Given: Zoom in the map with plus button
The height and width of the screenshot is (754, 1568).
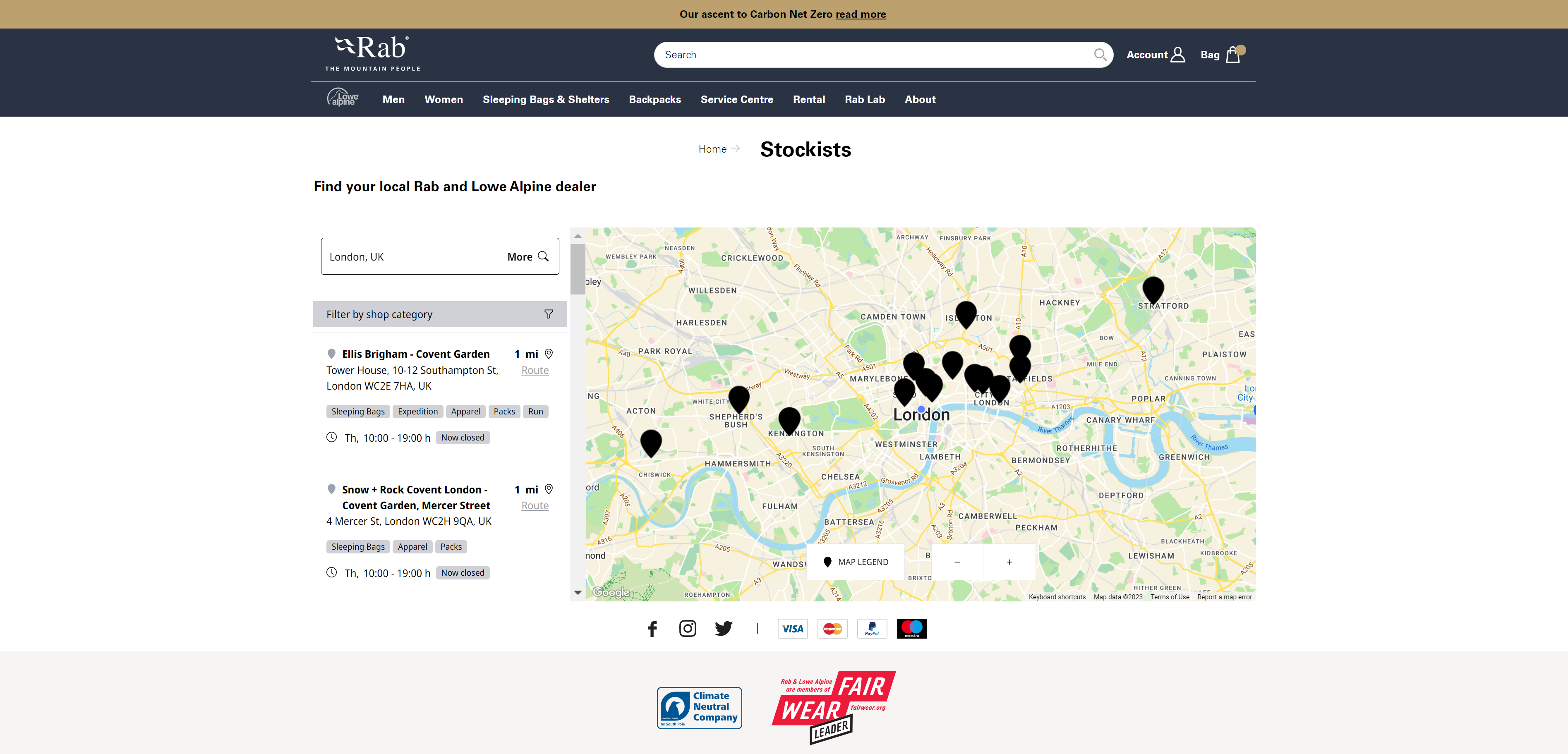Looking at the screenshot, I should (1009, 562).
